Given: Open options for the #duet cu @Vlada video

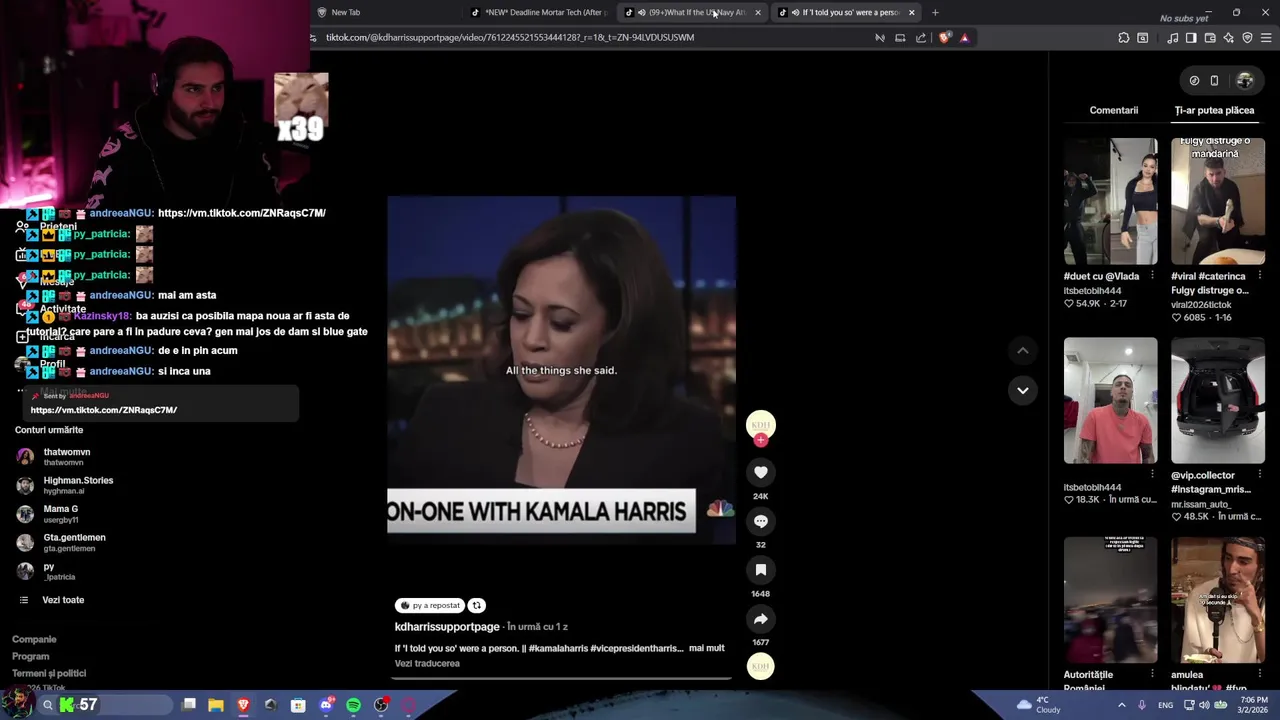Looking at the screenshot, I should 1152,276.
